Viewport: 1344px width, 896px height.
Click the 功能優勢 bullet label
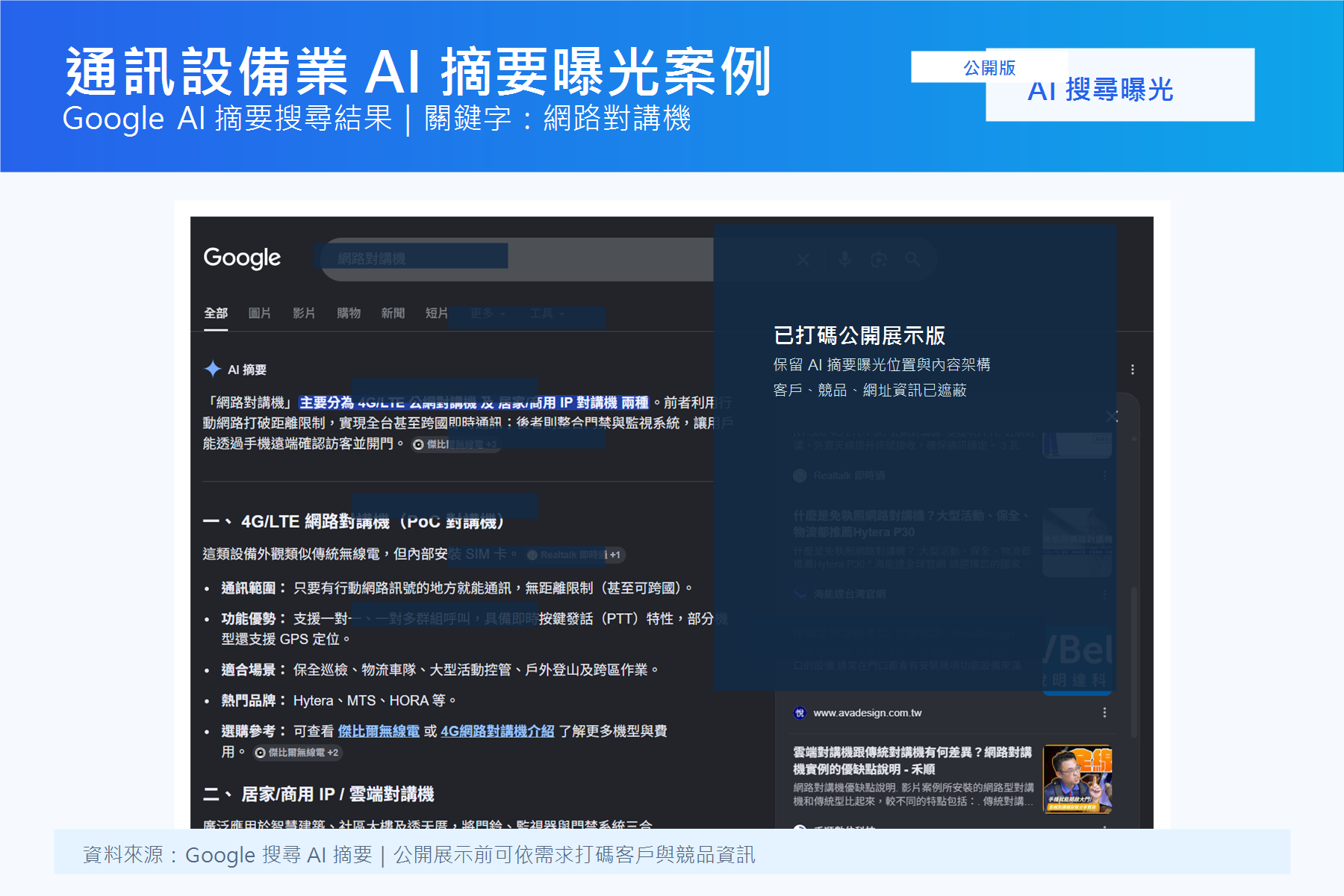point(254,619)
